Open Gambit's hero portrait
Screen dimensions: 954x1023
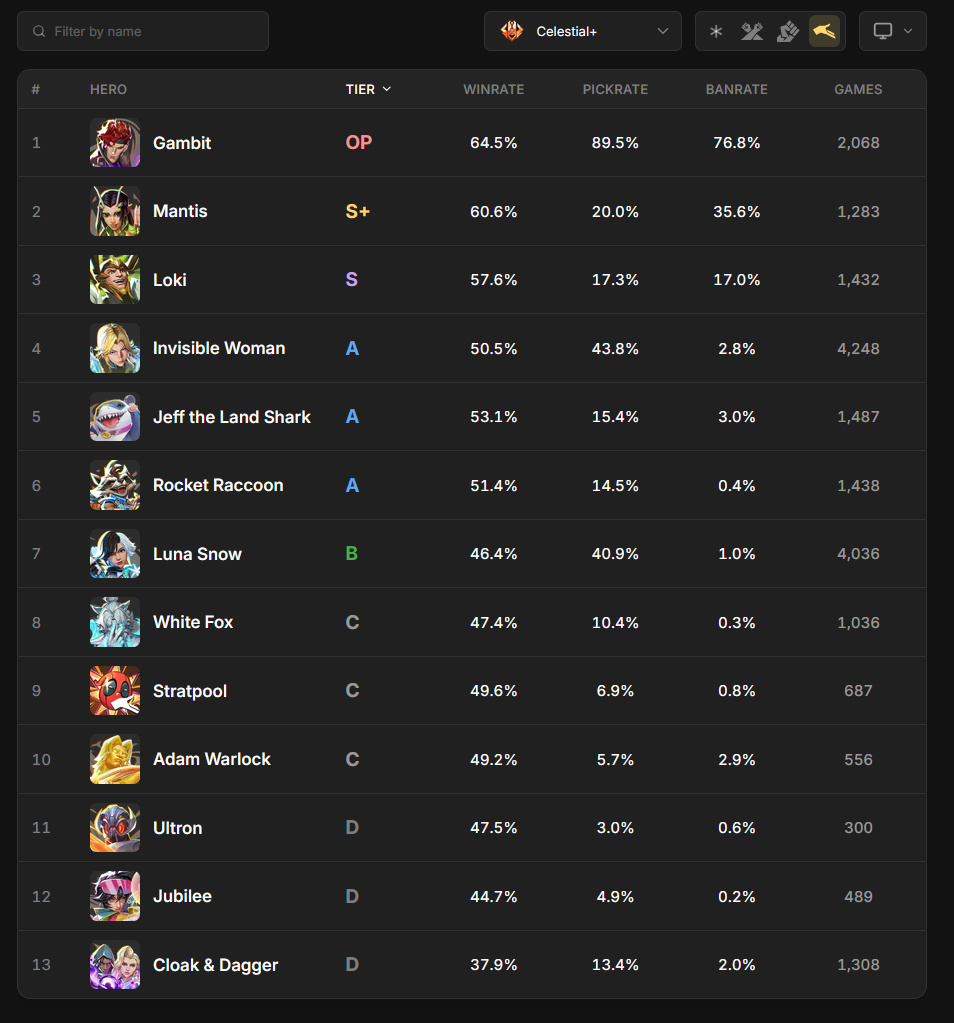pyautogui.click(x=115, y=142)
